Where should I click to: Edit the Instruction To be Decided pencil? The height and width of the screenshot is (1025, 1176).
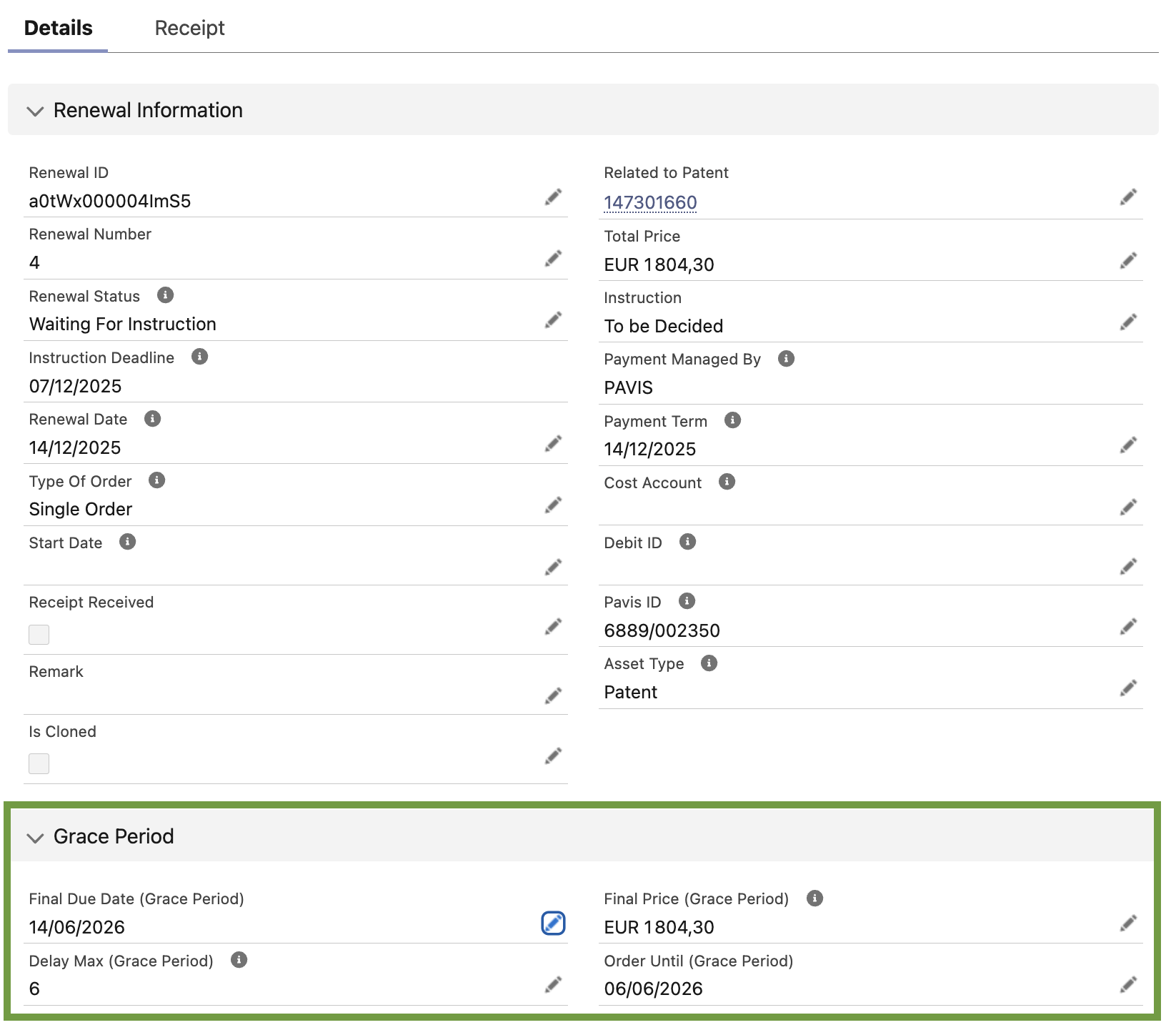pyautogui.click(x=1128, y=322)
